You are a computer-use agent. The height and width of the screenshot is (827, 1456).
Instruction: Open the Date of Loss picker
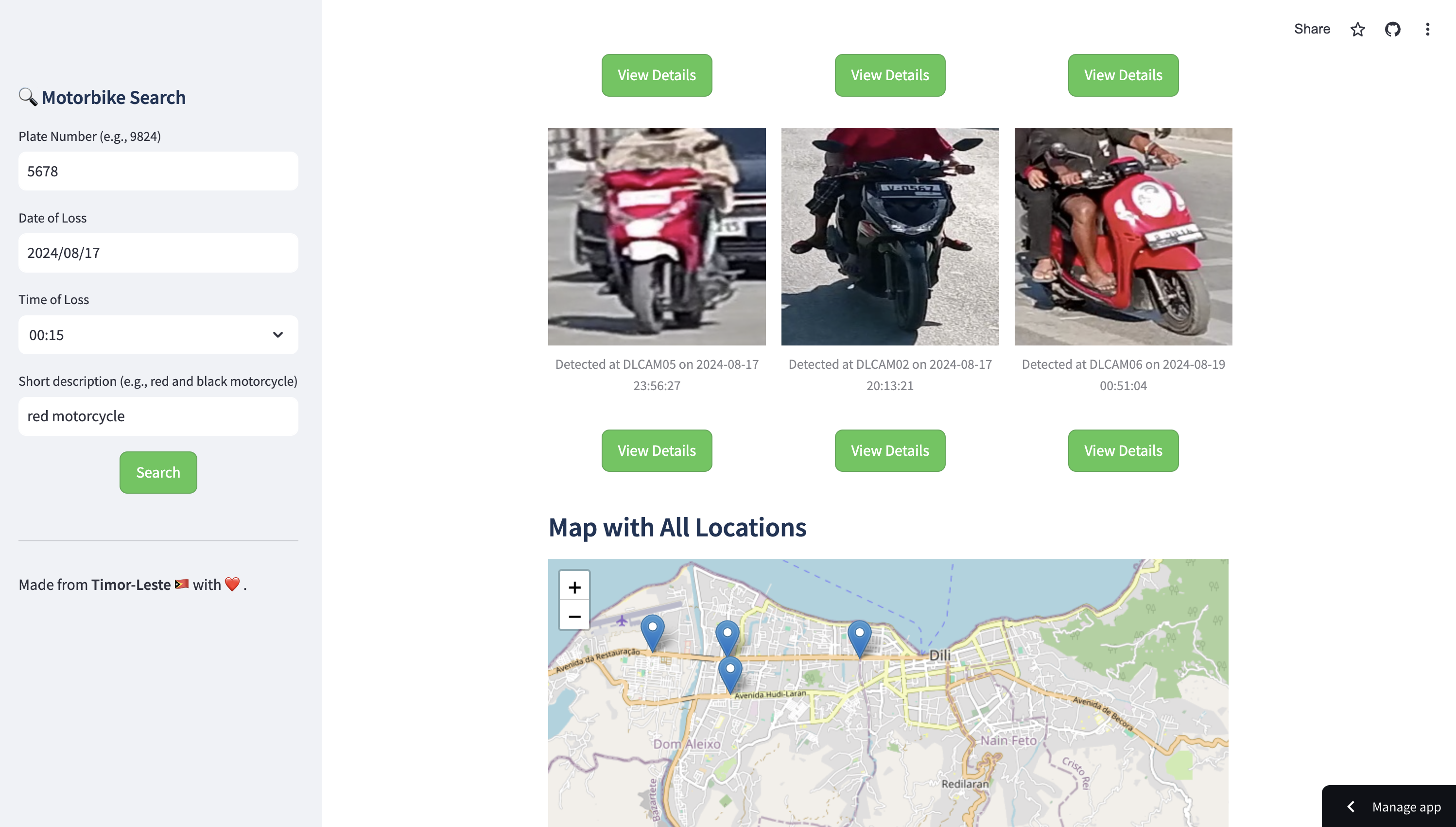pos(158,253)
